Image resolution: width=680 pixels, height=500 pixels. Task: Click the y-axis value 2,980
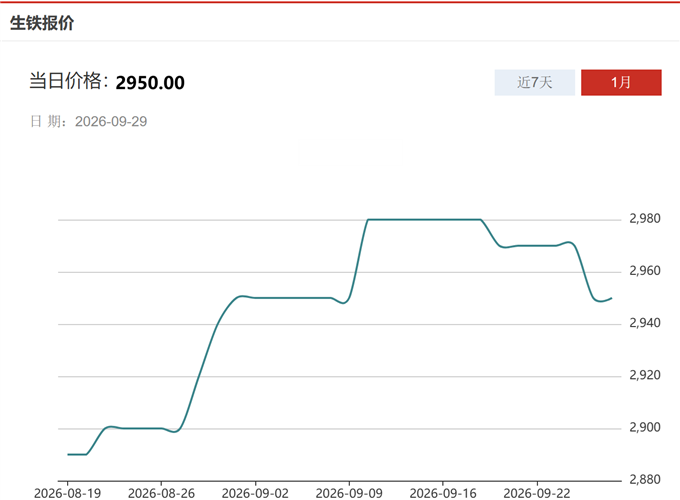click(645, 219)
